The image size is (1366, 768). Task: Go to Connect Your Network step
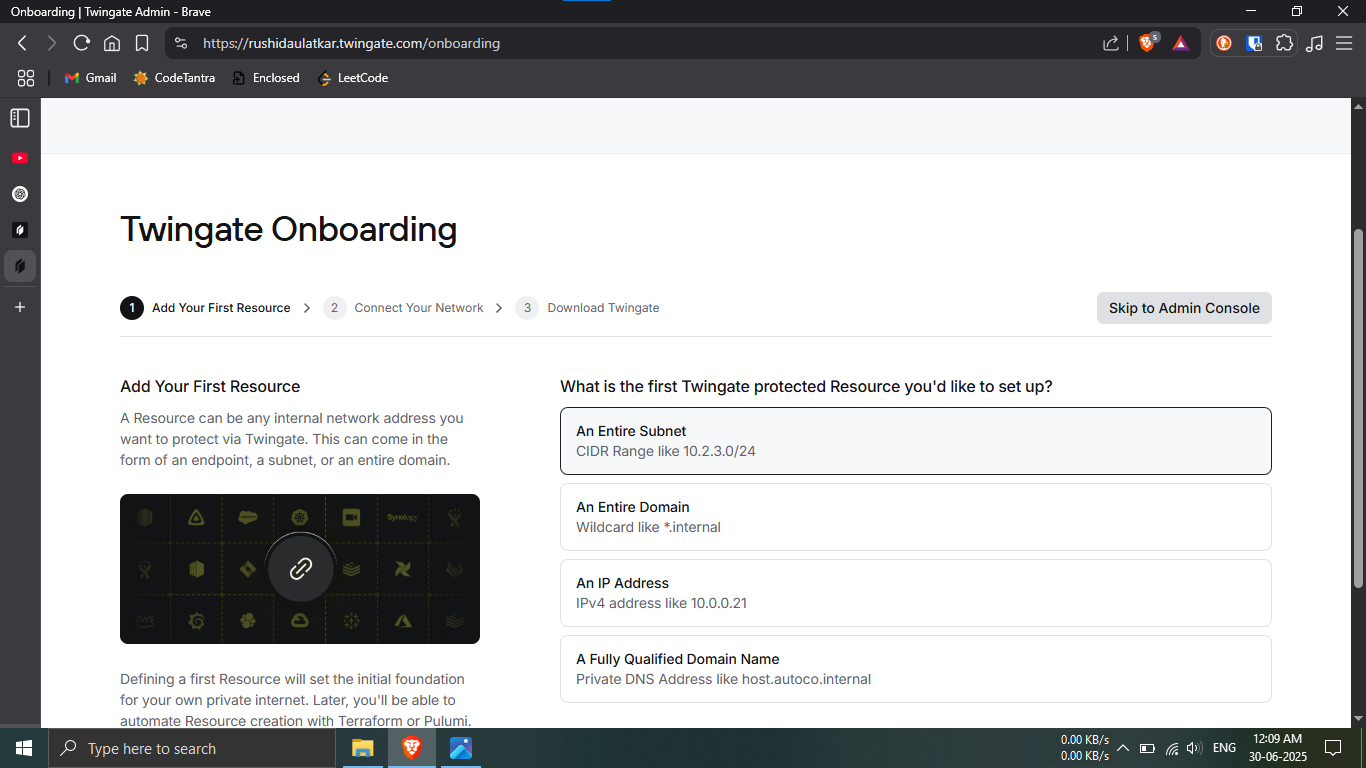pyautogui.click(x=418, y=308)
